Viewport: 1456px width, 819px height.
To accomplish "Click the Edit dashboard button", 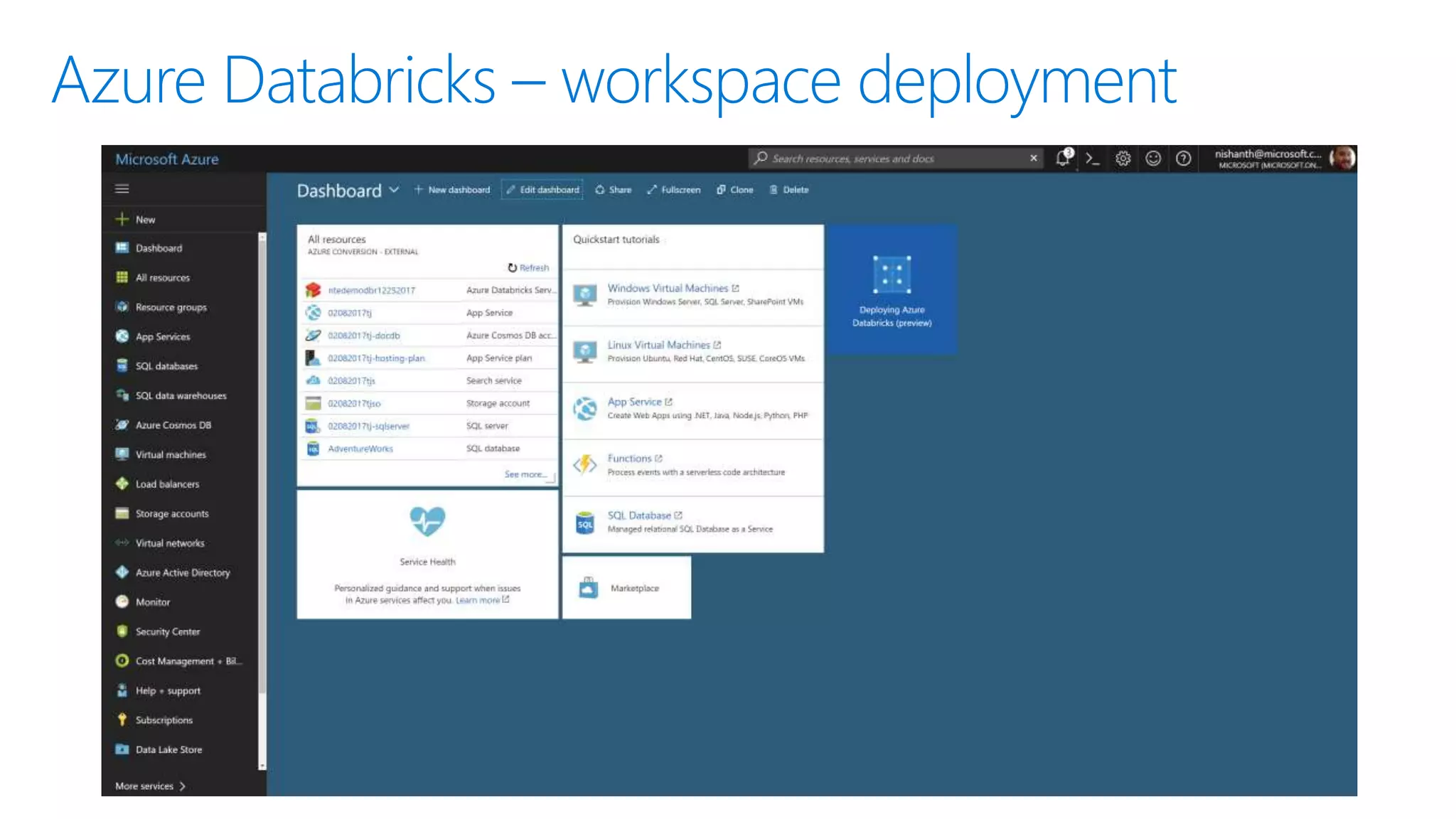I will click(542, 190).
